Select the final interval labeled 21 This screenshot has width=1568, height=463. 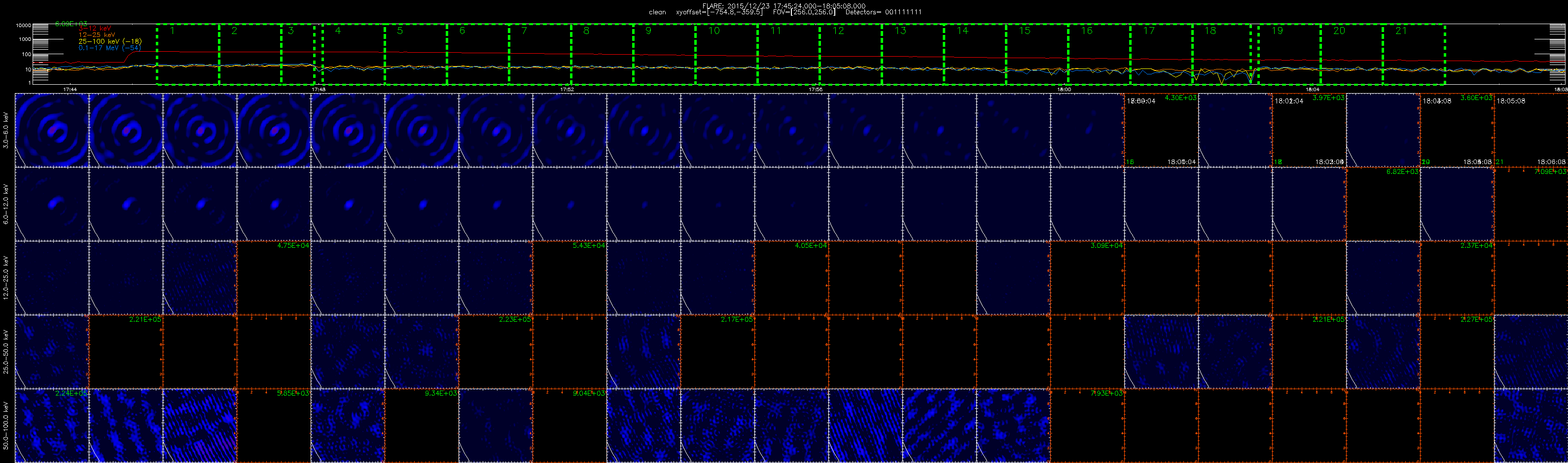click(x=1401, y=31)
